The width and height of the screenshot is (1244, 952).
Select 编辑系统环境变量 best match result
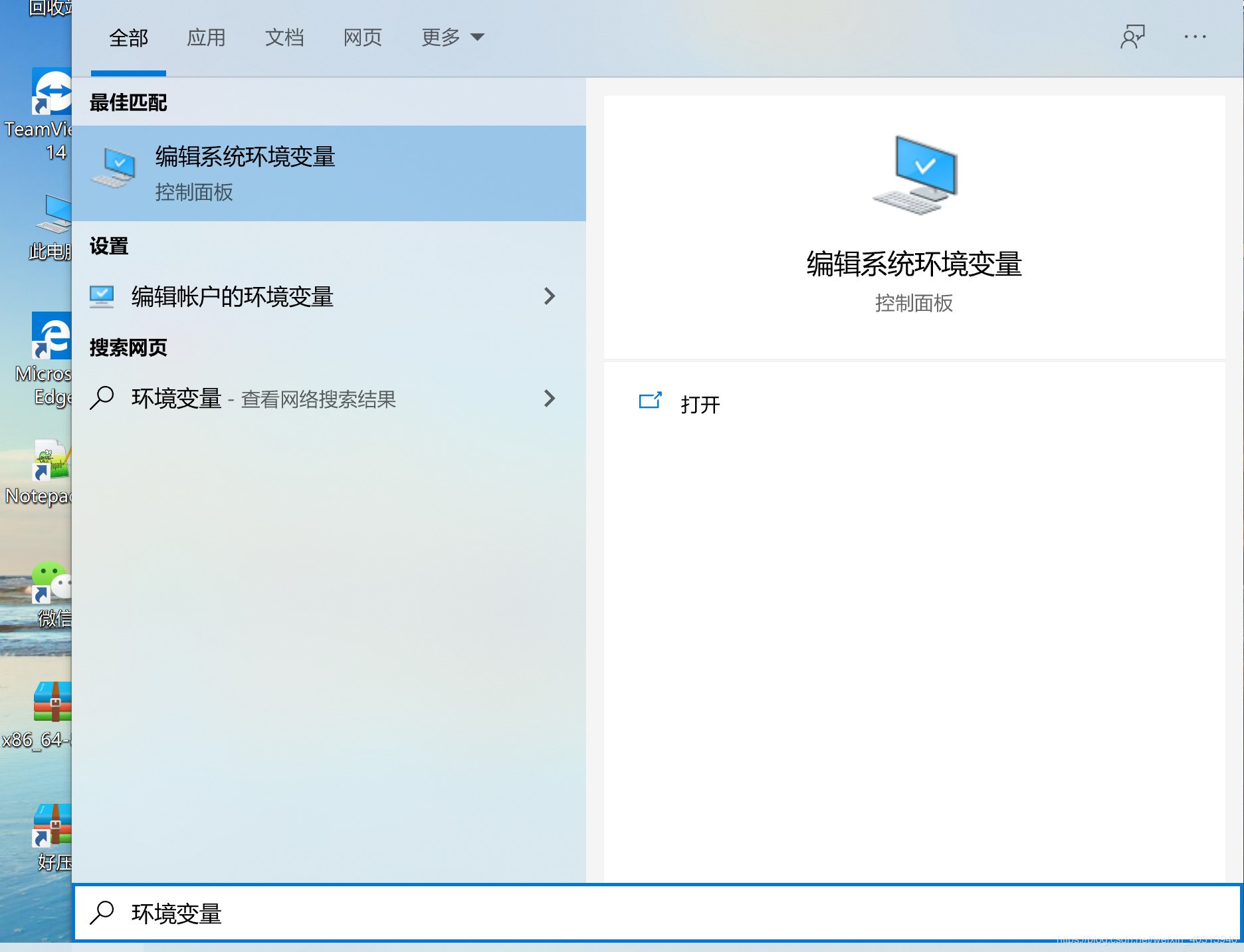329,173
